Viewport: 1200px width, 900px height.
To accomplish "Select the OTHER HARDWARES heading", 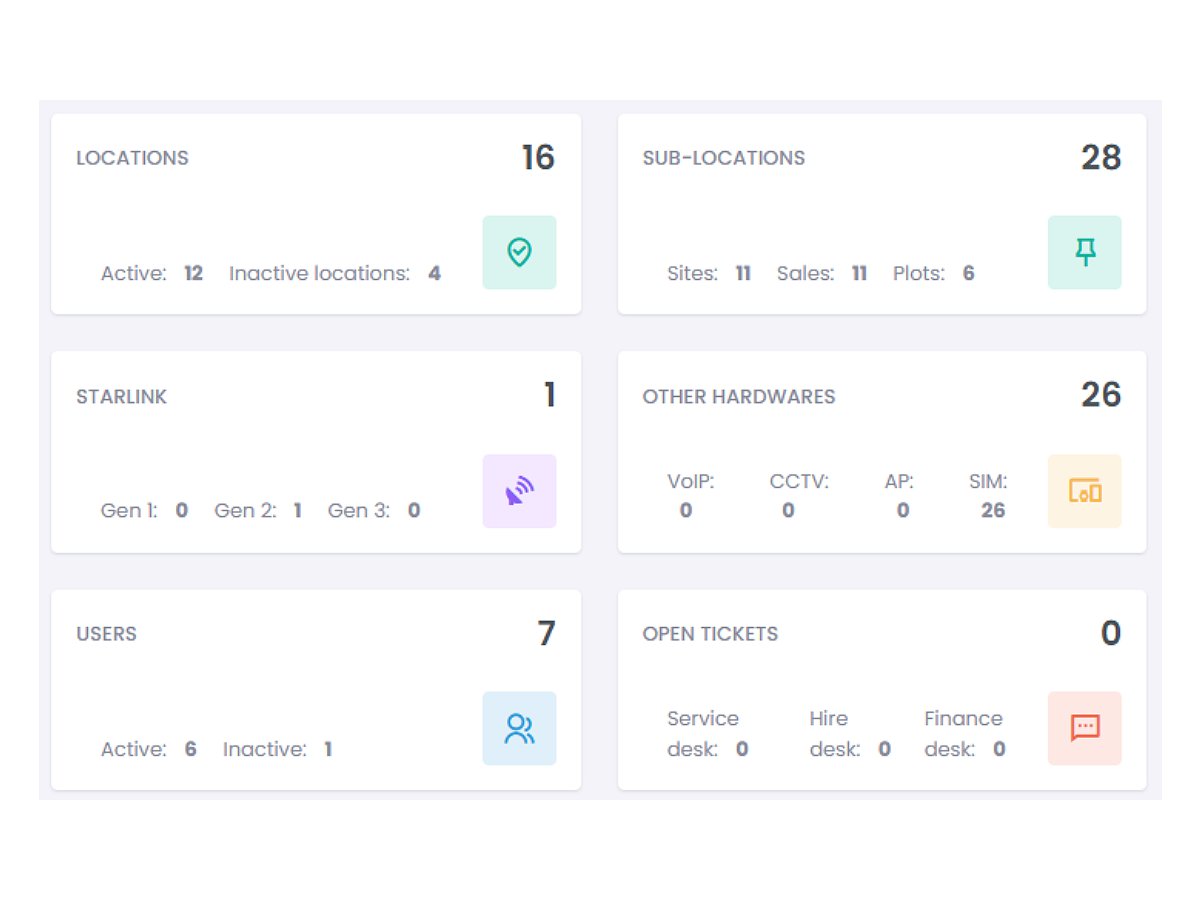I will (x=738, y=397).
